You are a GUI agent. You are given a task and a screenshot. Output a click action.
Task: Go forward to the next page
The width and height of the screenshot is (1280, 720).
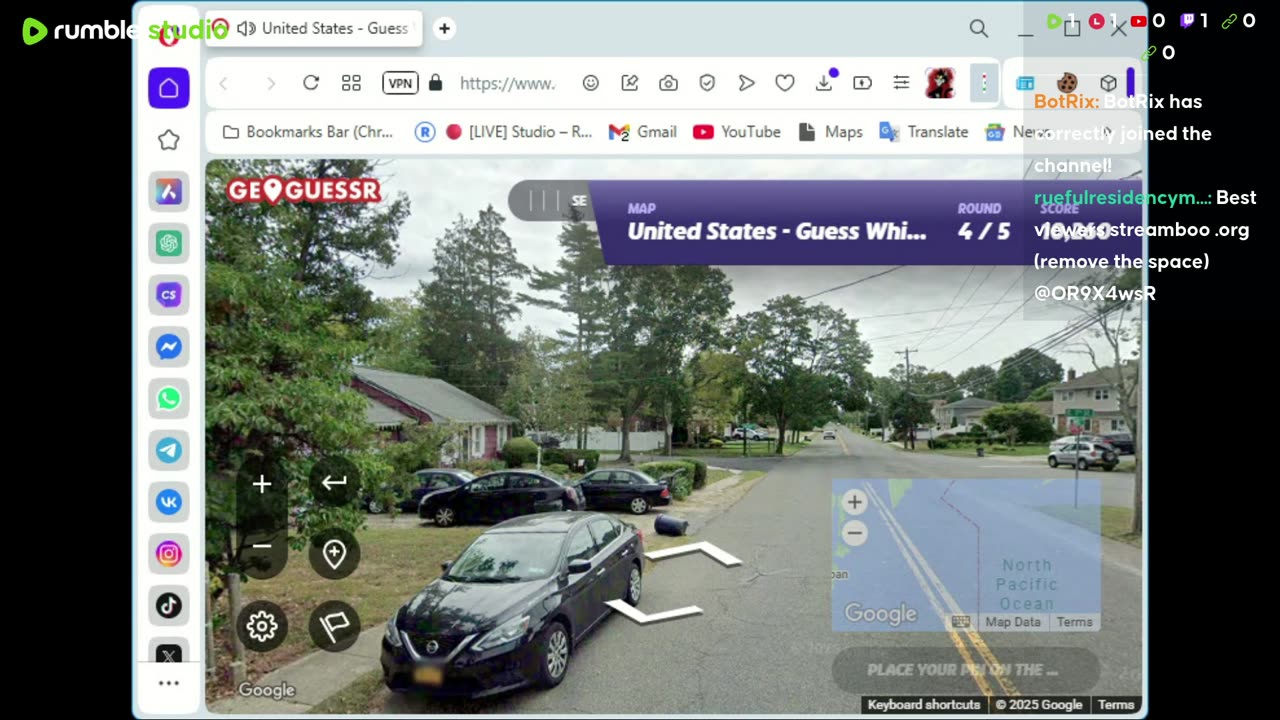pos(270,83)
